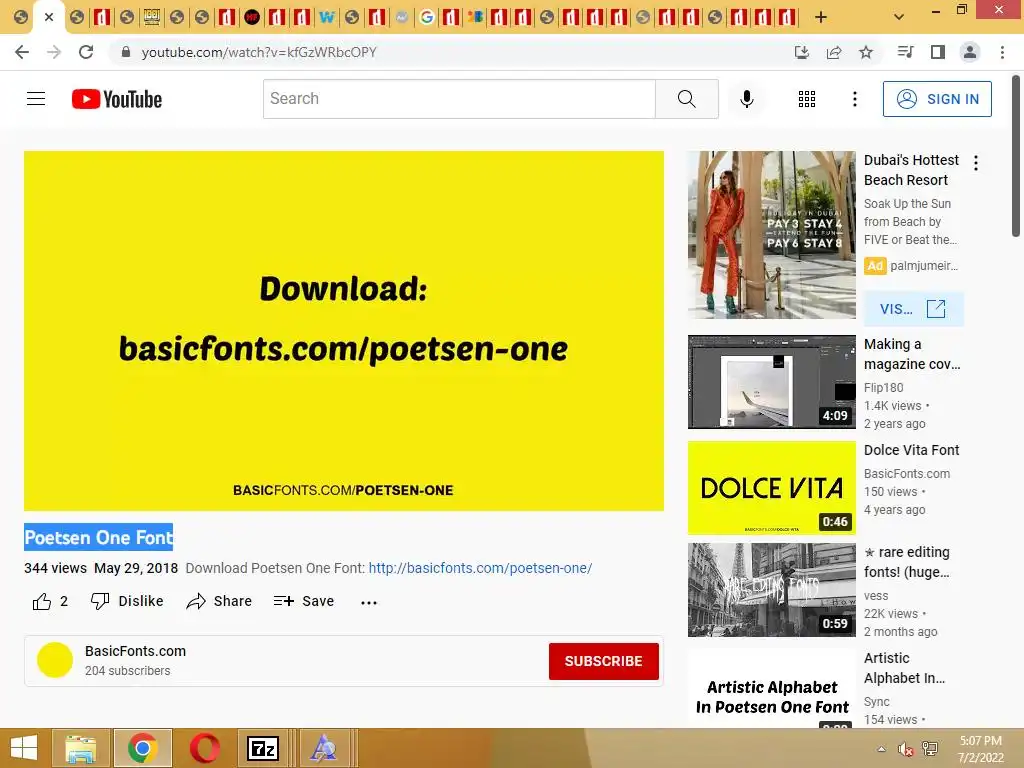Open Artistic Alphabet In Poetsen thumbnail
The image size is (1024, 768).
pyautogui.click(x=771, y=688)
